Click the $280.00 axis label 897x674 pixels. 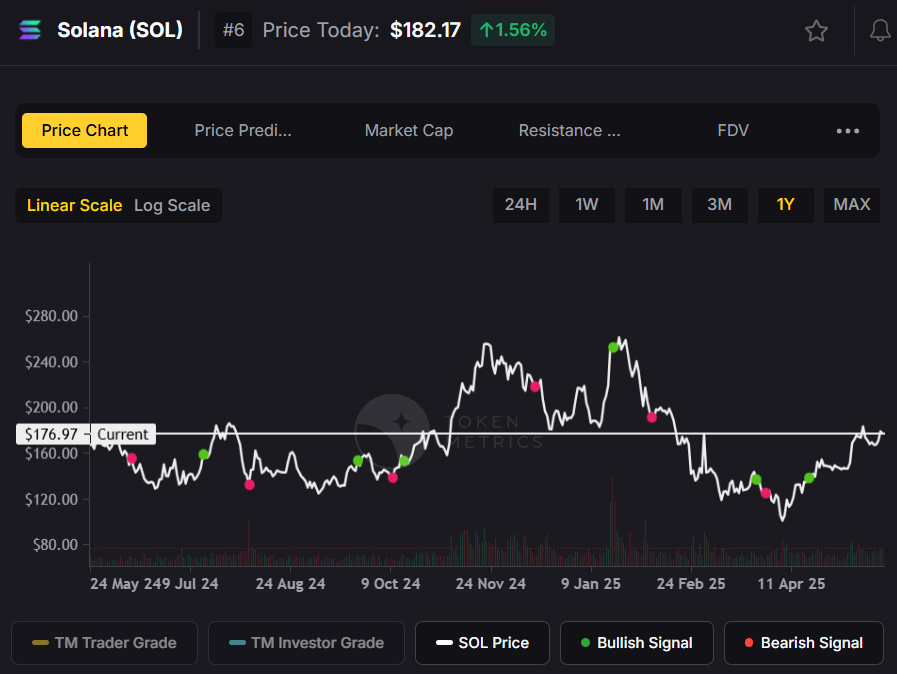click(51, 316)
